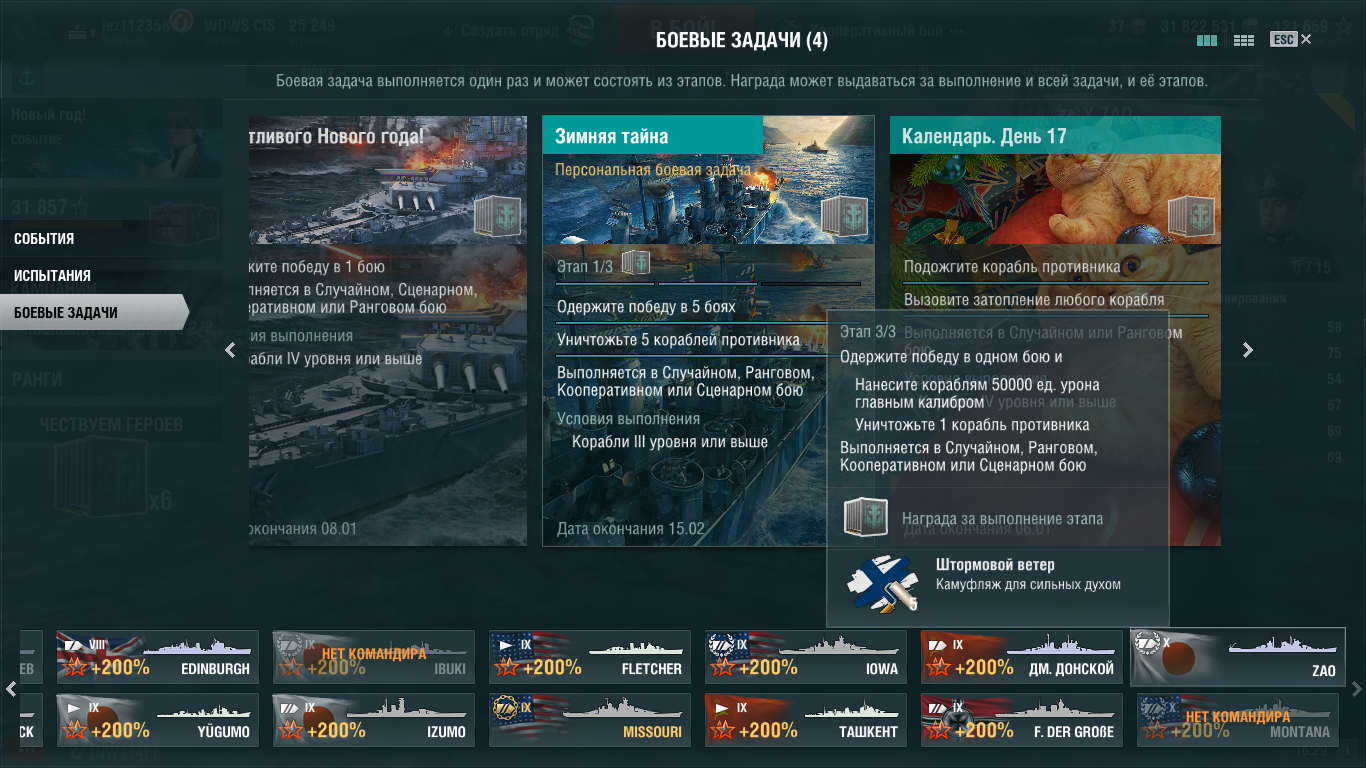1366x768 pixels.
Task: Click the 'Дата окончания 15.02' text
Action: tap(631, 529)
